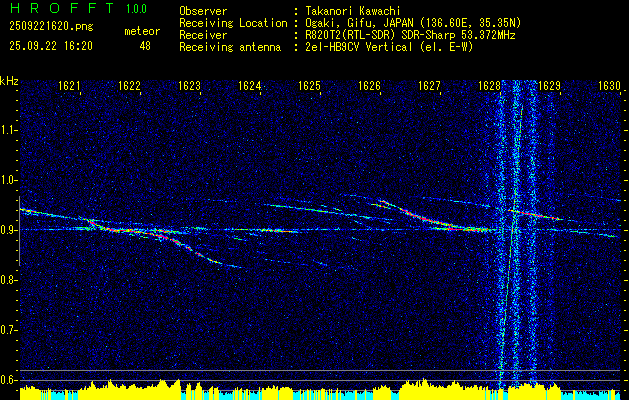Click time marker 1627
The image size is (629, 400).
pyautogui.click(x=430, y=86)
